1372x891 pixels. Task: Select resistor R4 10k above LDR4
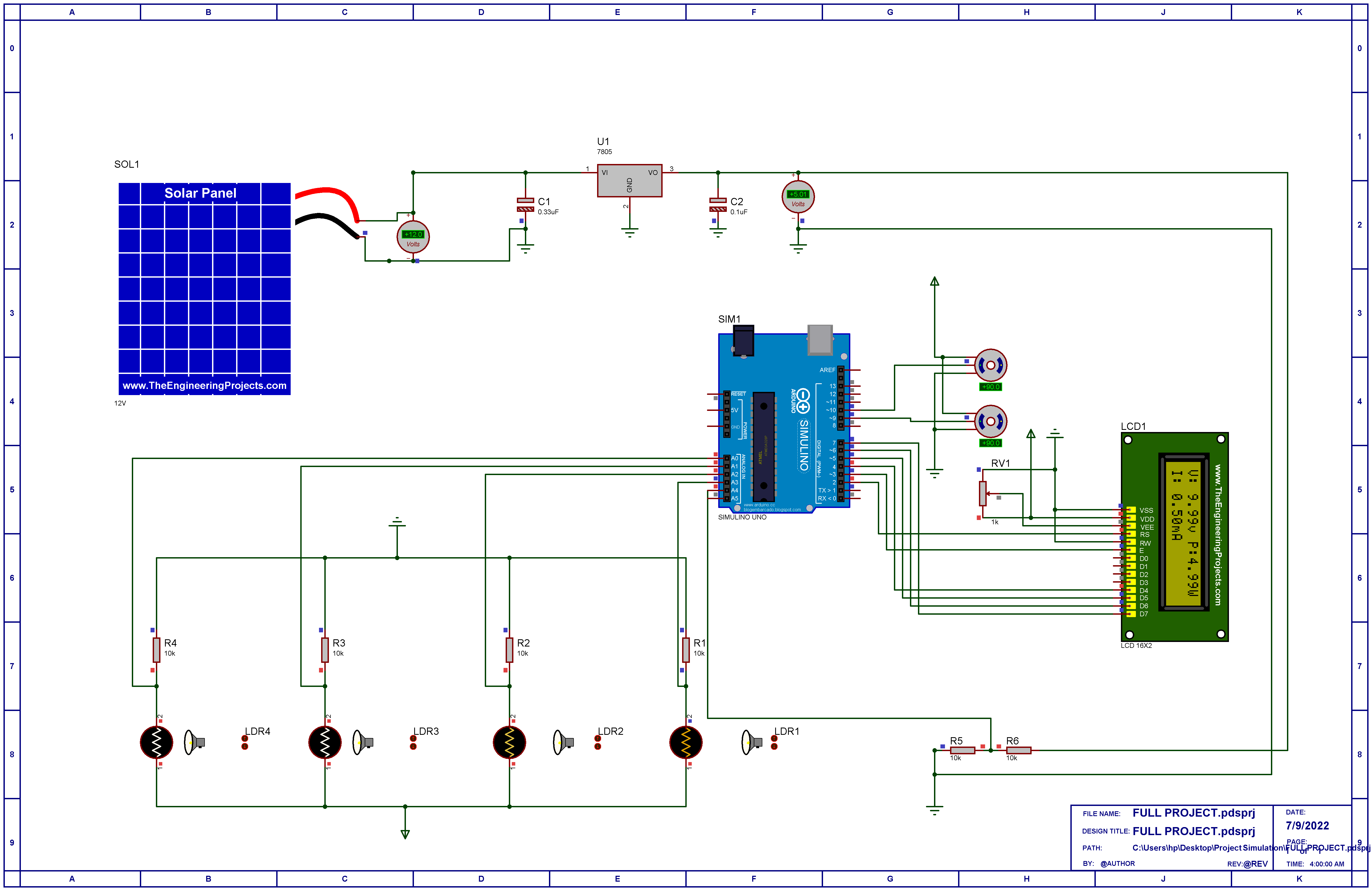click(156, 650)
